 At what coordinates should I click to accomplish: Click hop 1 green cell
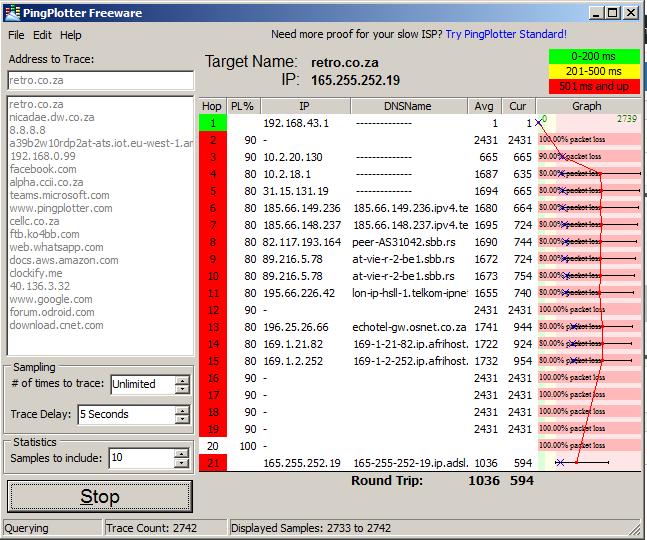[x=213, y=123]
